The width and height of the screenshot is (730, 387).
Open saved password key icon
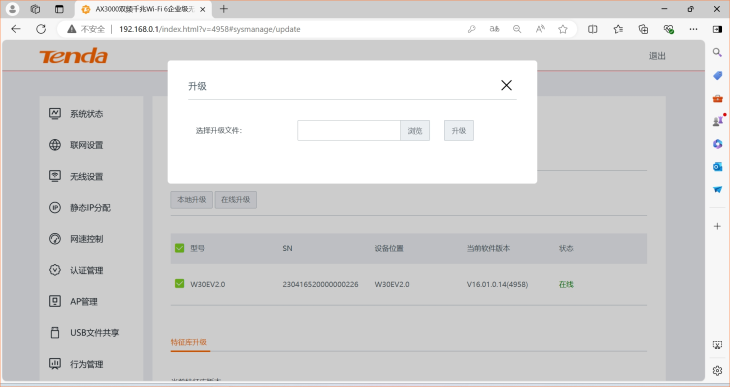(x=472, y=29)
